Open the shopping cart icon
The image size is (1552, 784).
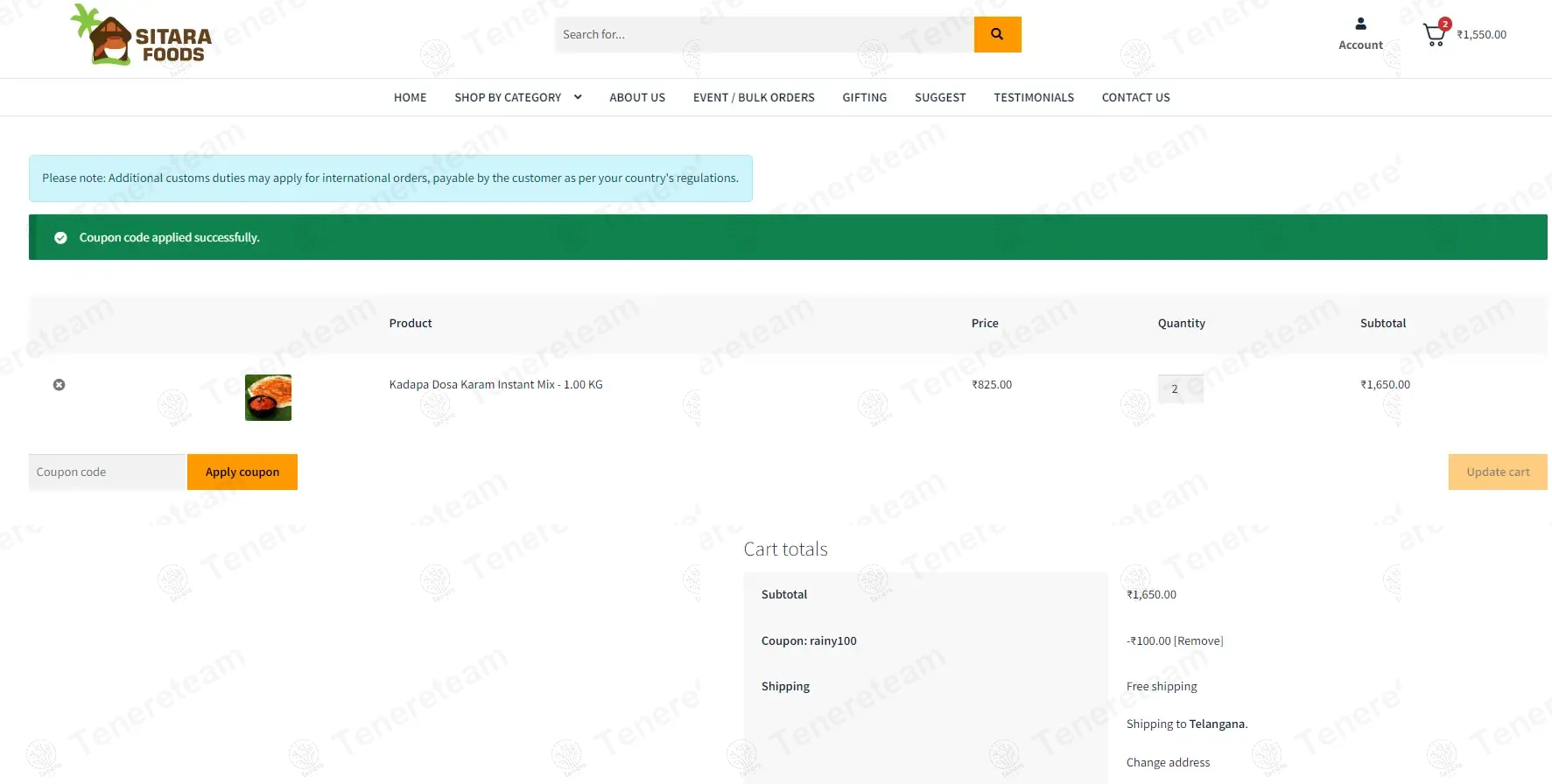click(1435, 35)
